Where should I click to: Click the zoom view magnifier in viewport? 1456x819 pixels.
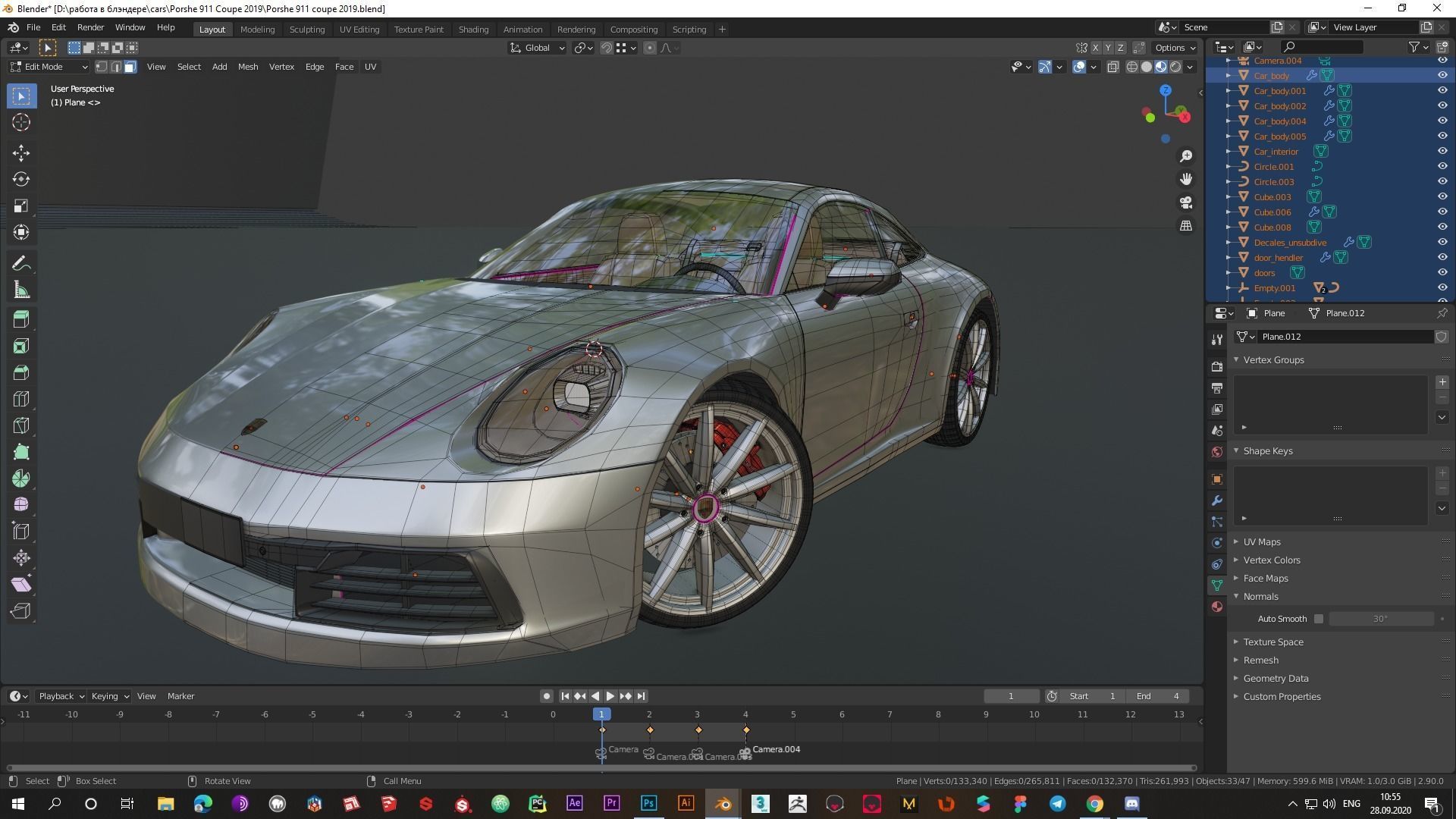point(1186,156)
